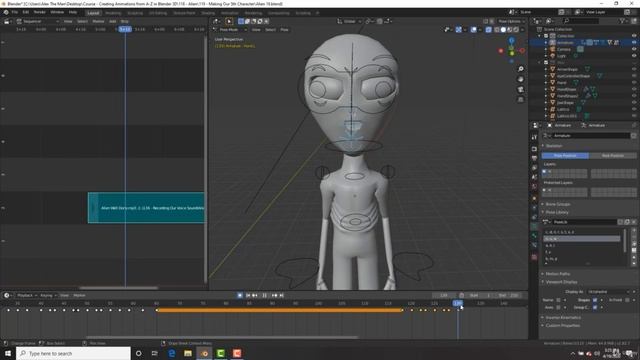Open the World properties tab
Image resolution: width=640 pixels, height=360 pixels.
(534, 187)
